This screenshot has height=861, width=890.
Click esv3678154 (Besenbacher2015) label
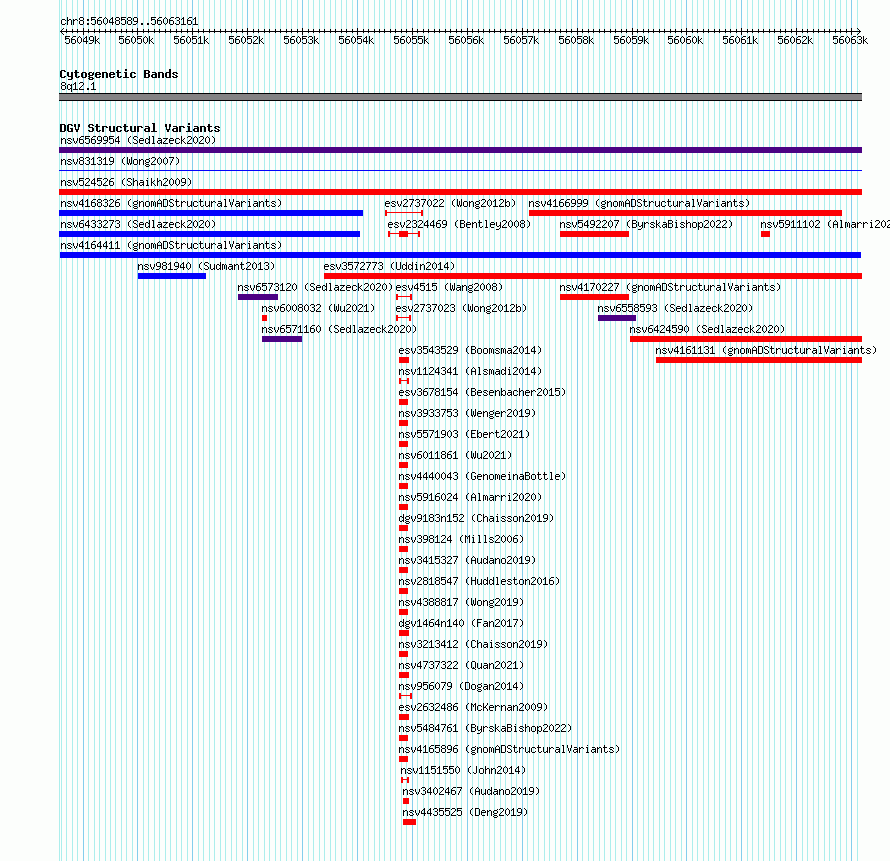click(x=482, y=392)
